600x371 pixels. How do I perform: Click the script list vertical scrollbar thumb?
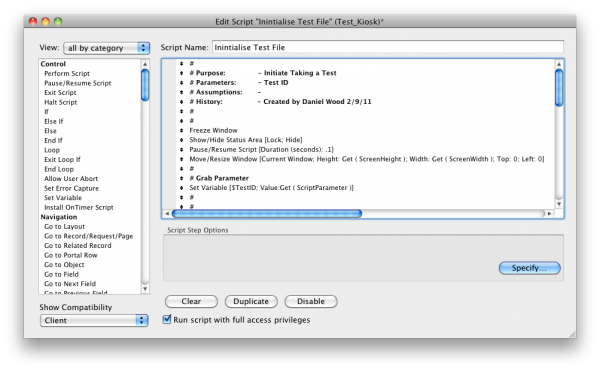559,88
